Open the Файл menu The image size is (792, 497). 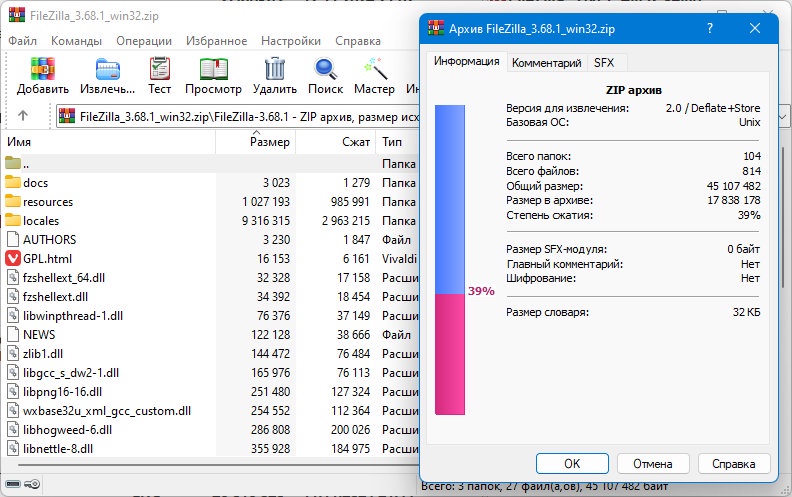(22, 41)
